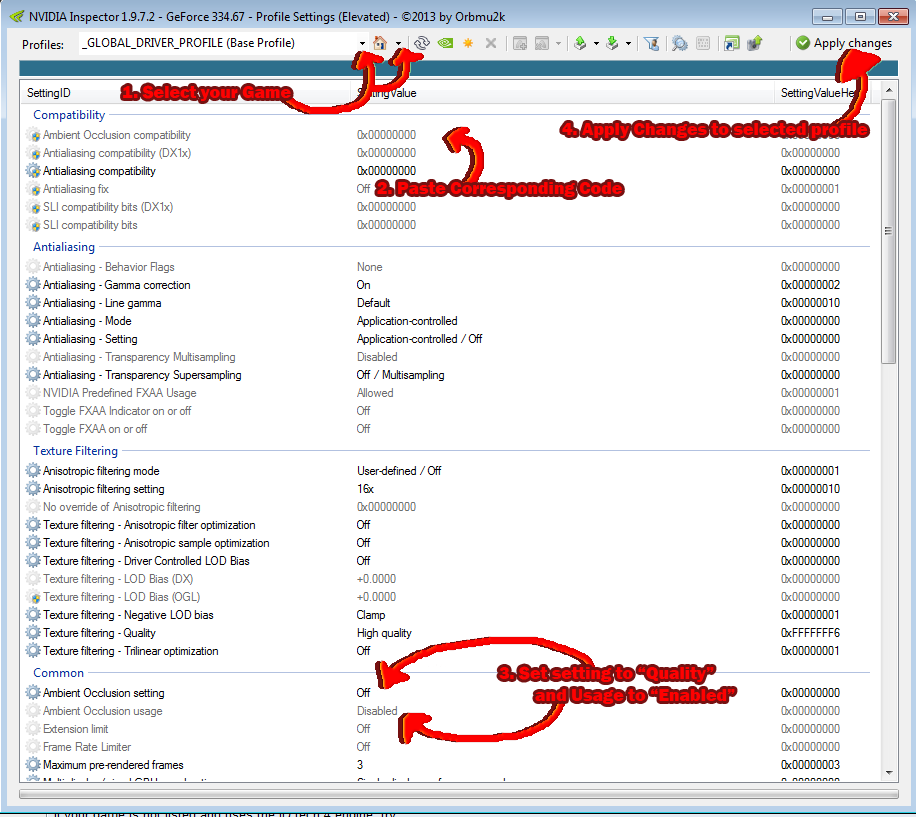Select Anisotropic filtering setting row name
Screen dimensions: 916x817
tap(103, 489)
